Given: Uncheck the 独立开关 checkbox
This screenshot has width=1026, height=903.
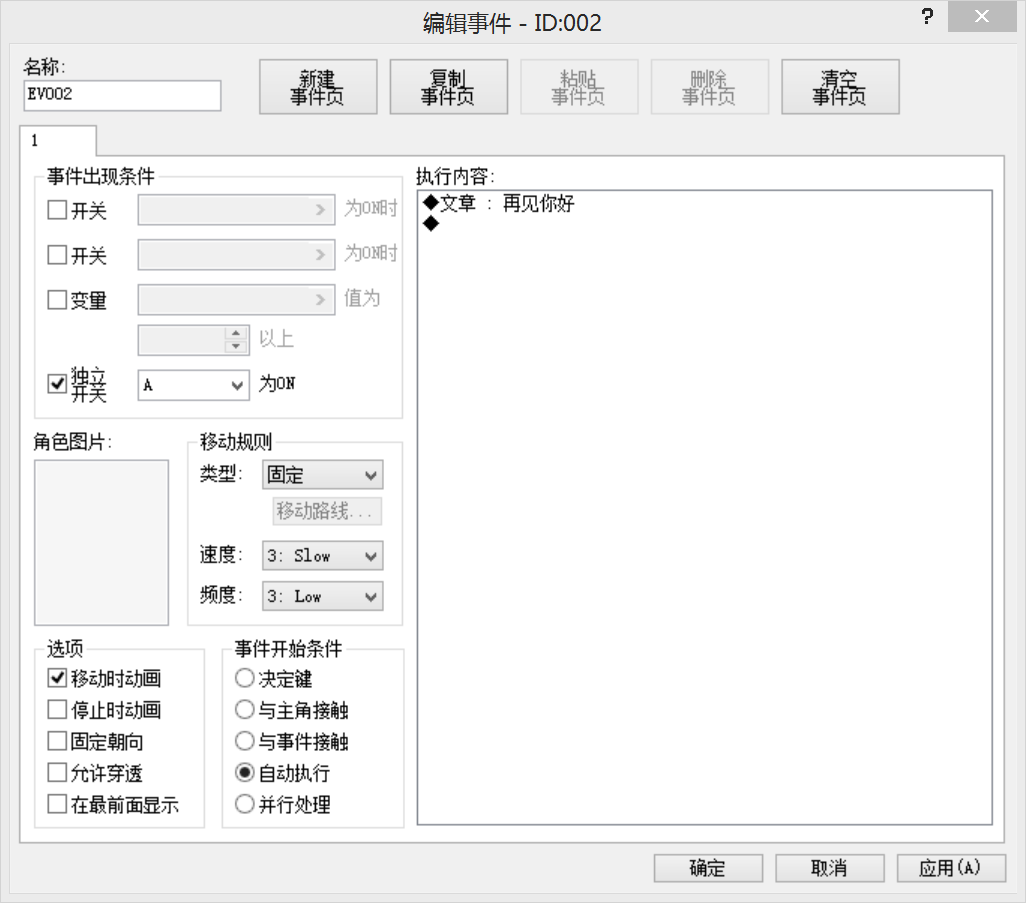Looking at the screenshot, I should point(58,383).
